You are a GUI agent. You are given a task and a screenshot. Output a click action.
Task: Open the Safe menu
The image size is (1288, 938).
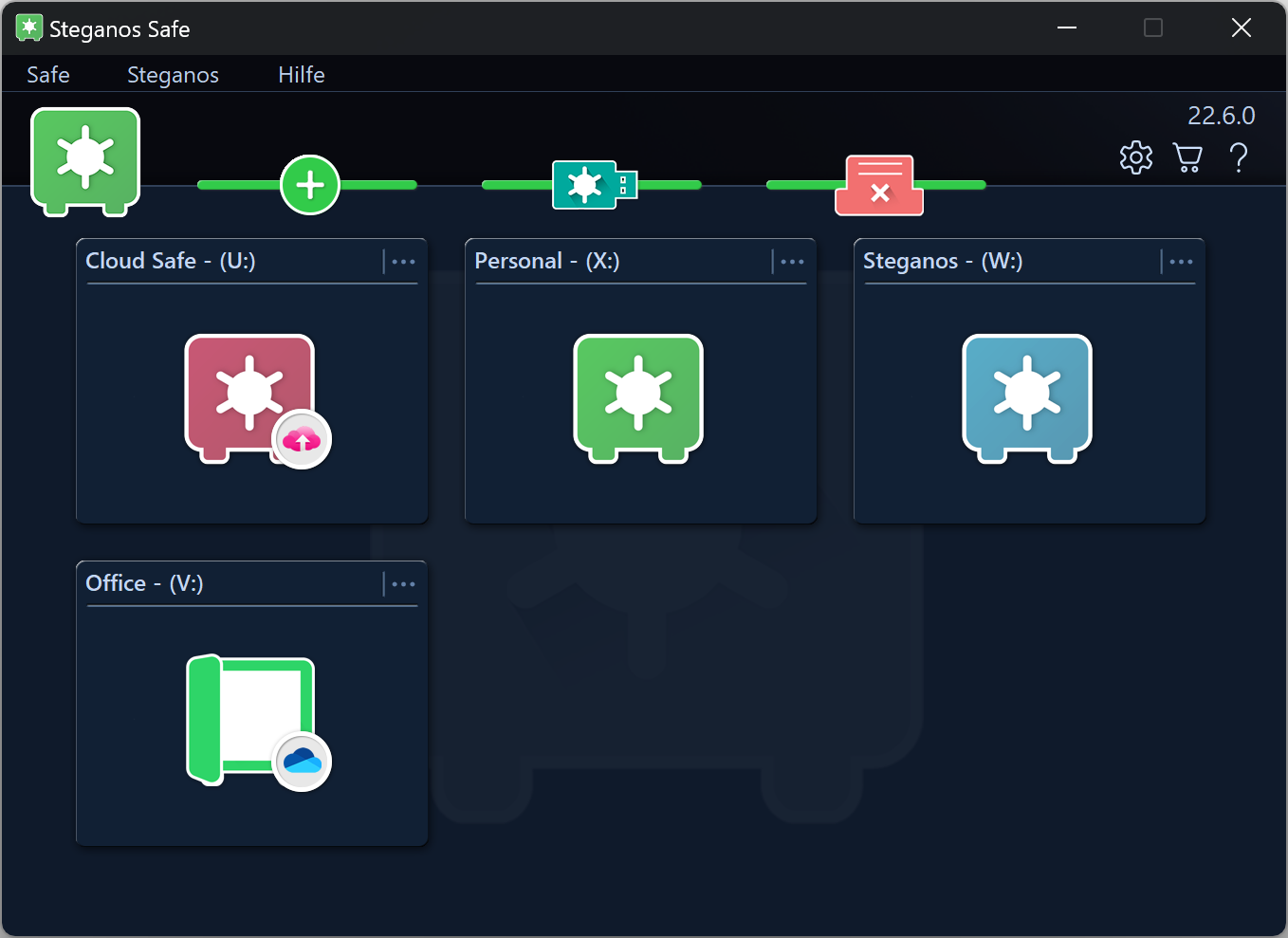(x=48, y=75)
